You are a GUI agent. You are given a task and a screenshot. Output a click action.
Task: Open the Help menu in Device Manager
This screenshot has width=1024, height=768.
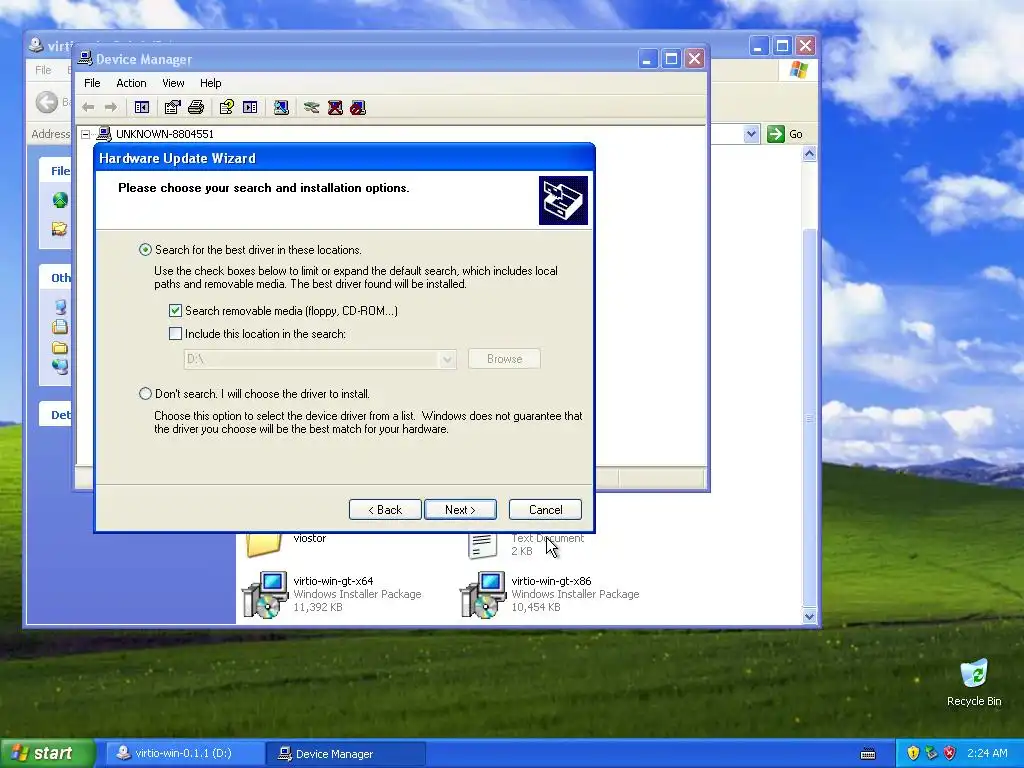210,83
